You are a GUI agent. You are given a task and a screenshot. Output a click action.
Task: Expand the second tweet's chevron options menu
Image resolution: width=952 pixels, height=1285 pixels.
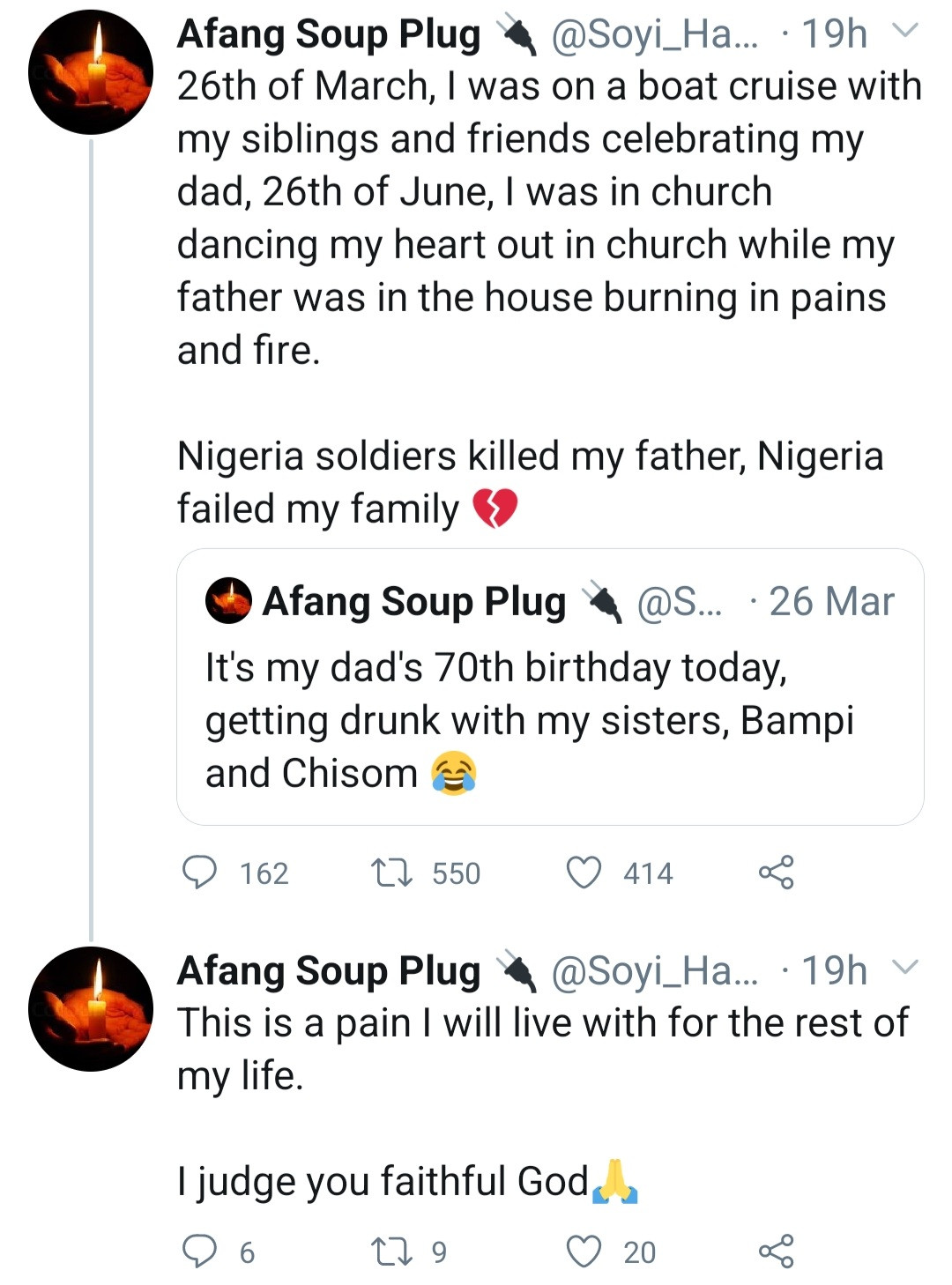[905, 968]
